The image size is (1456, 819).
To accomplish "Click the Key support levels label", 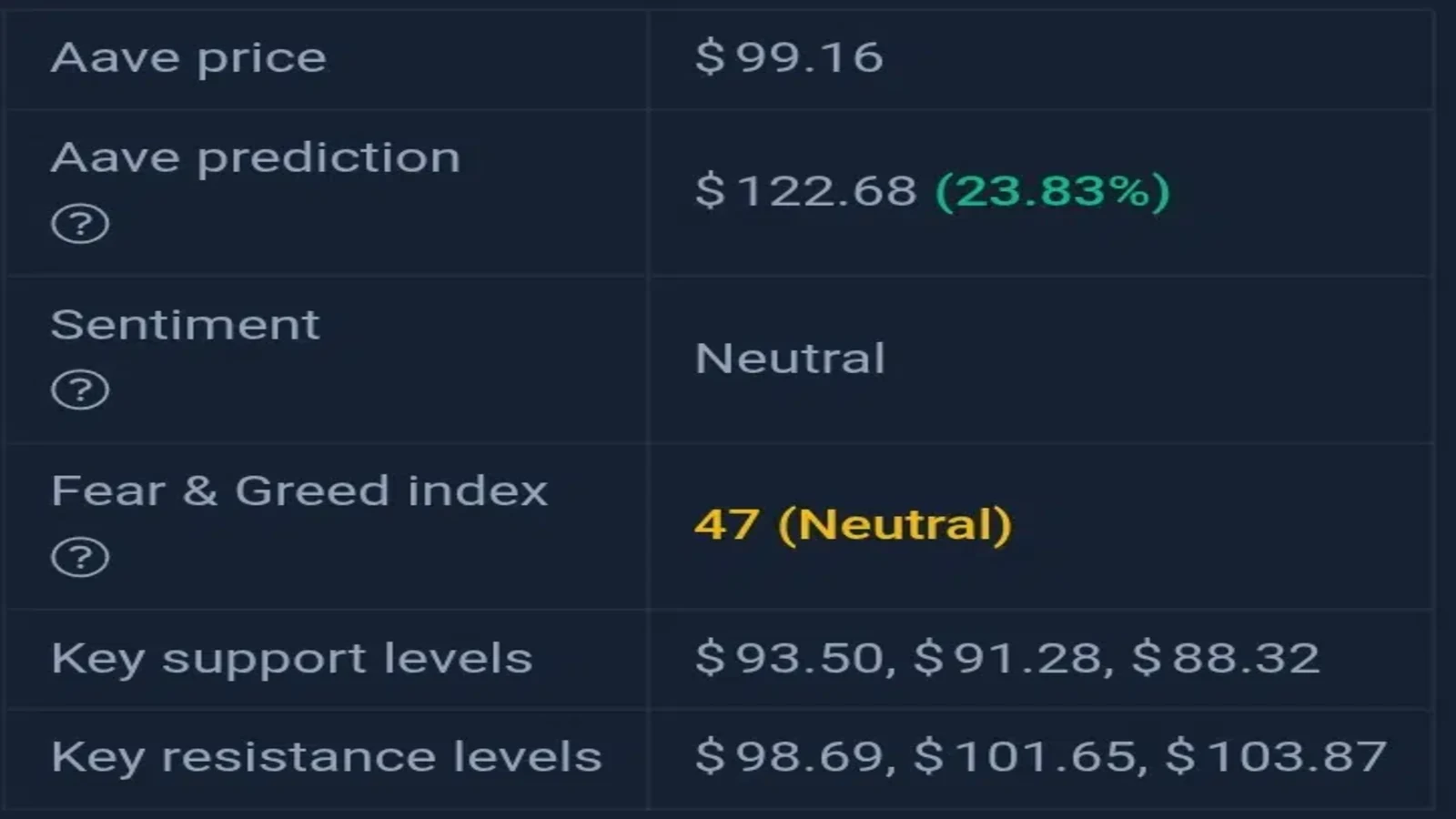I will (292, 660).
